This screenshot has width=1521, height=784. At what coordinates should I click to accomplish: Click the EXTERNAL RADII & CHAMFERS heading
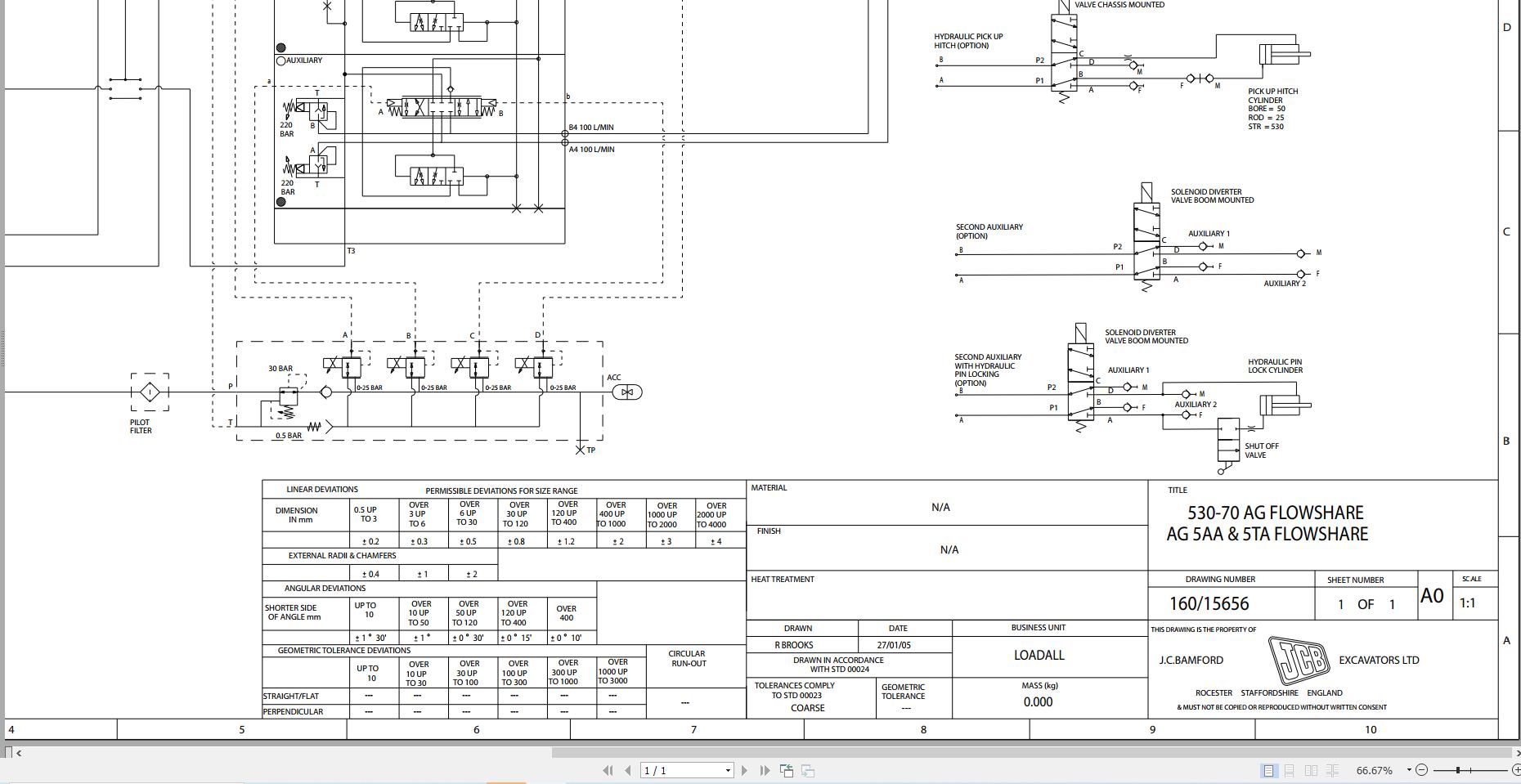(342, 556)
